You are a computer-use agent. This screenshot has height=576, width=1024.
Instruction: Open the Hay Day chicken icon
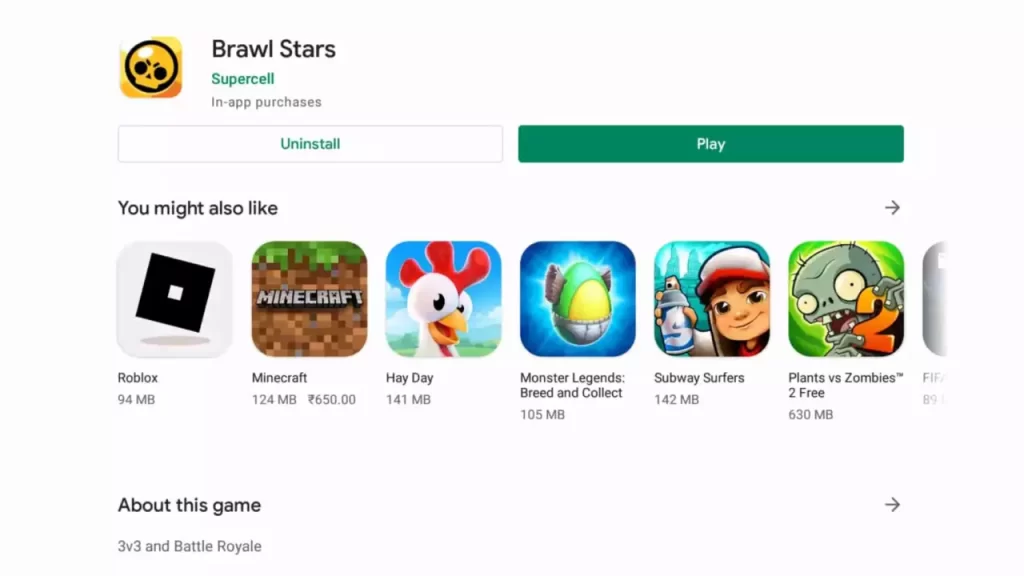[443, 299]
